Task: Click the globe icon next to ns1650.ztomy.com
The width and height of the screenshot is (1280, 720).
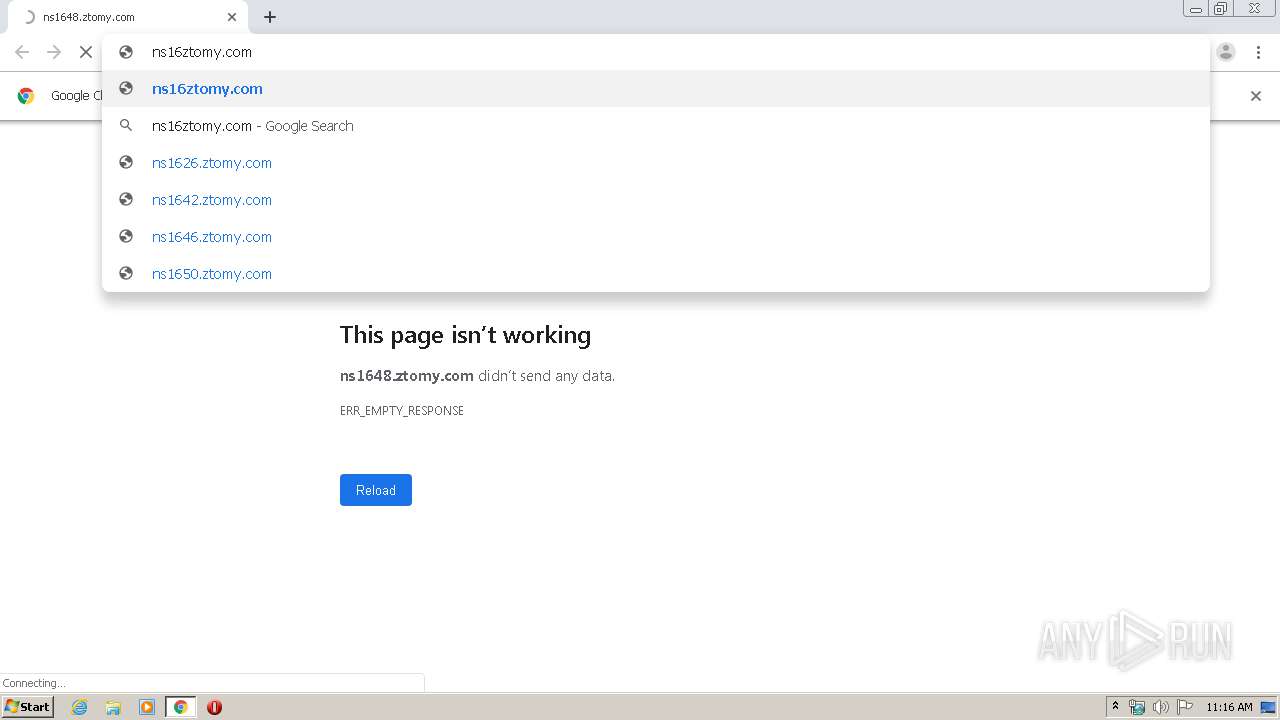Action: click(126, 274)
